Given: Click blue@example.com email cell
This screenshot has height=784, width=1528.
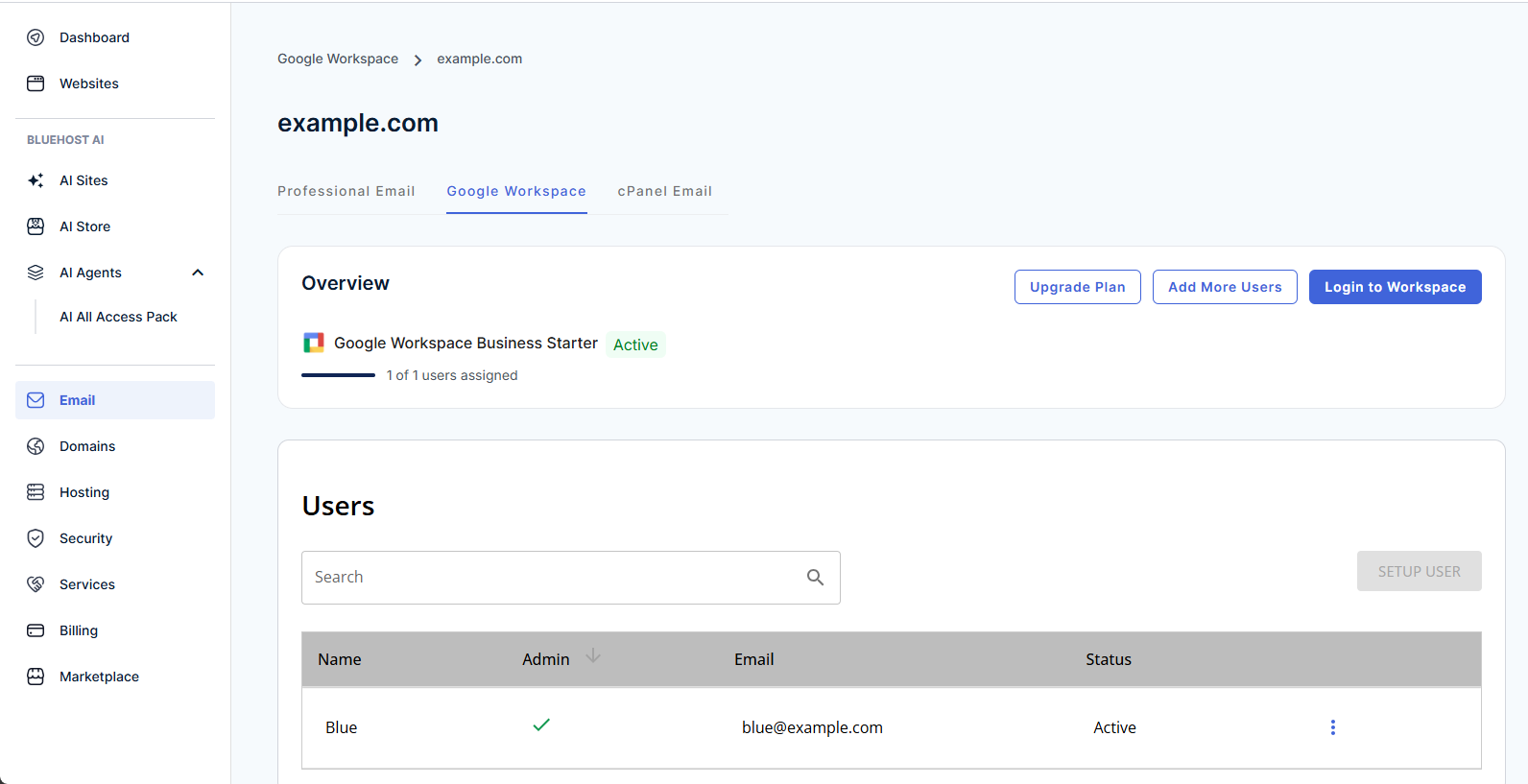Looking at the screenshot, I should click(812, 727).
